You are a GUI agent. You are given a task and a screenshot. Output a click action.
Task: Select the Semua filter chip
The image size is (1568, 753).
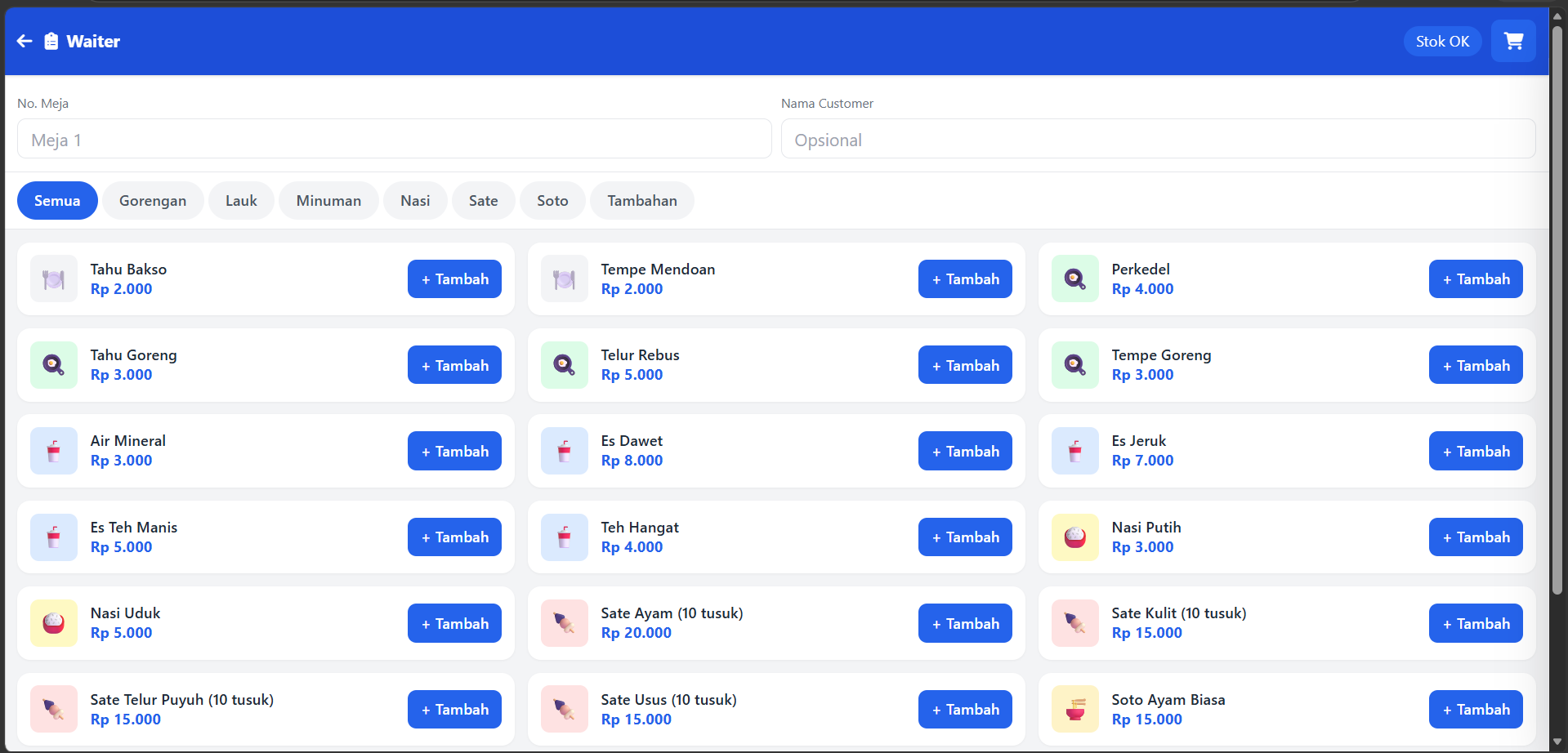click(x=57, y=200)
